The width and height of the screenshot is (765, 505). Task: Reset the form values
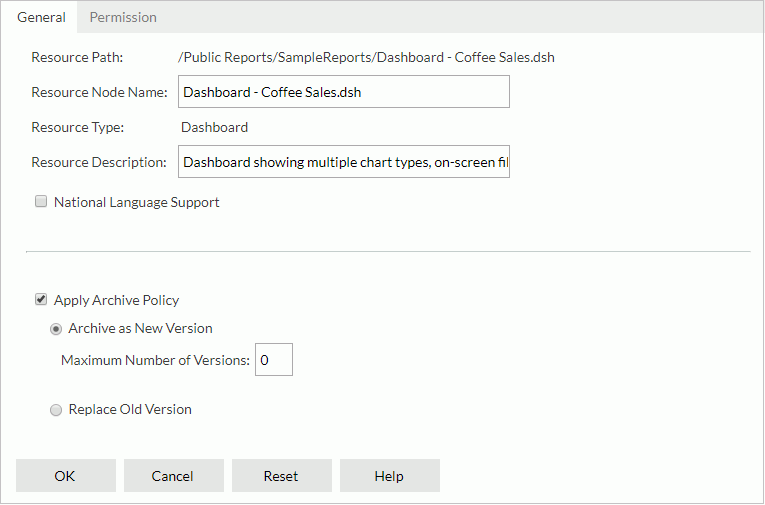pos(282,476)
